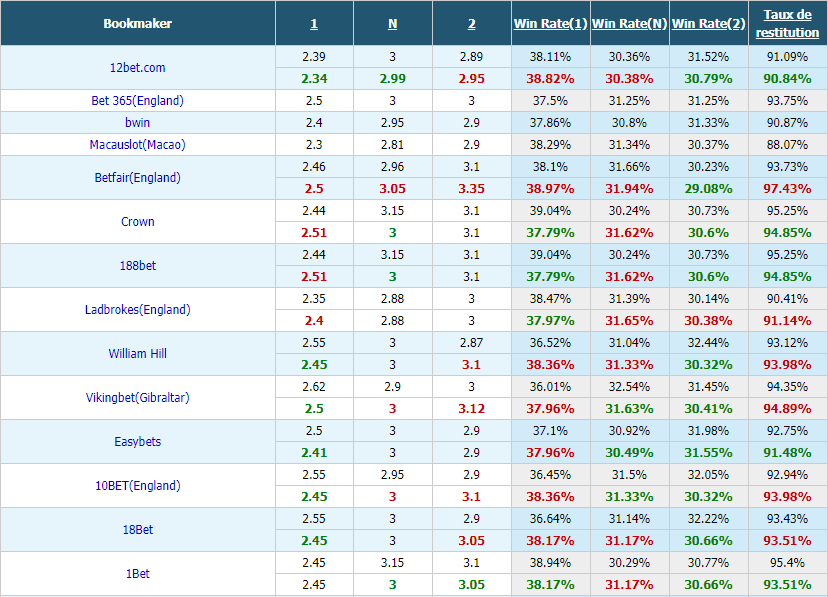Viewport: 828px width, 597px height.
Task: Click 1Bet win rate 38.94%
Action: [x=550, y=563]
